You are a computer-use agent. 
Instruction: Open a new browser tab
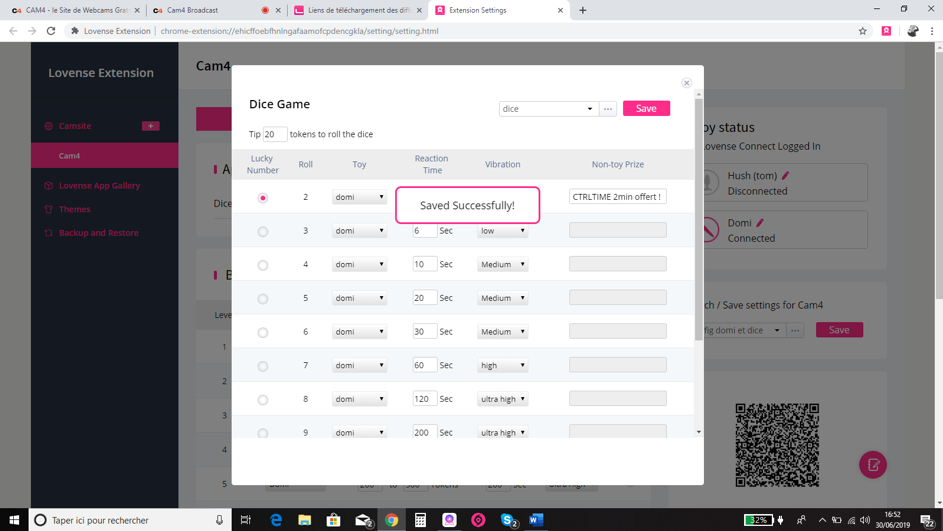click(583, 10)
